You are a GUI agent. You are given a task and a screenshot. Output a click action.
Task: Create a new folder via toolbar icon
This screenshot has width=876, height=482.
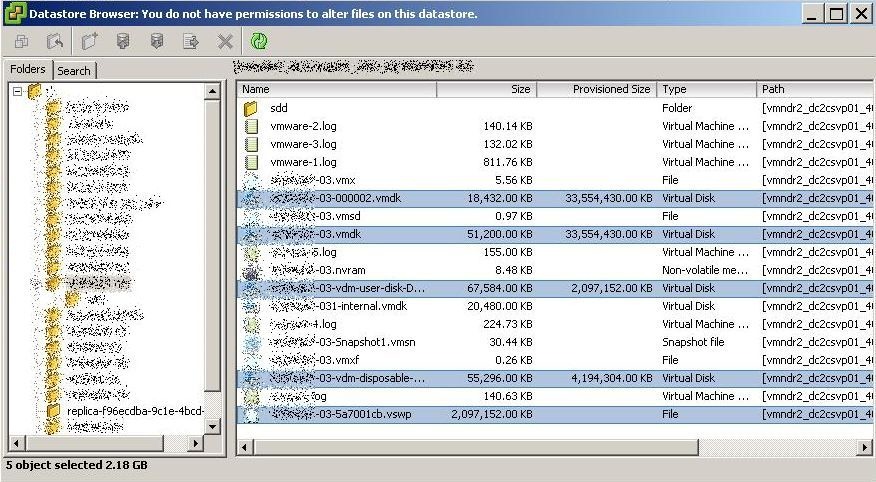click(89, 41)
